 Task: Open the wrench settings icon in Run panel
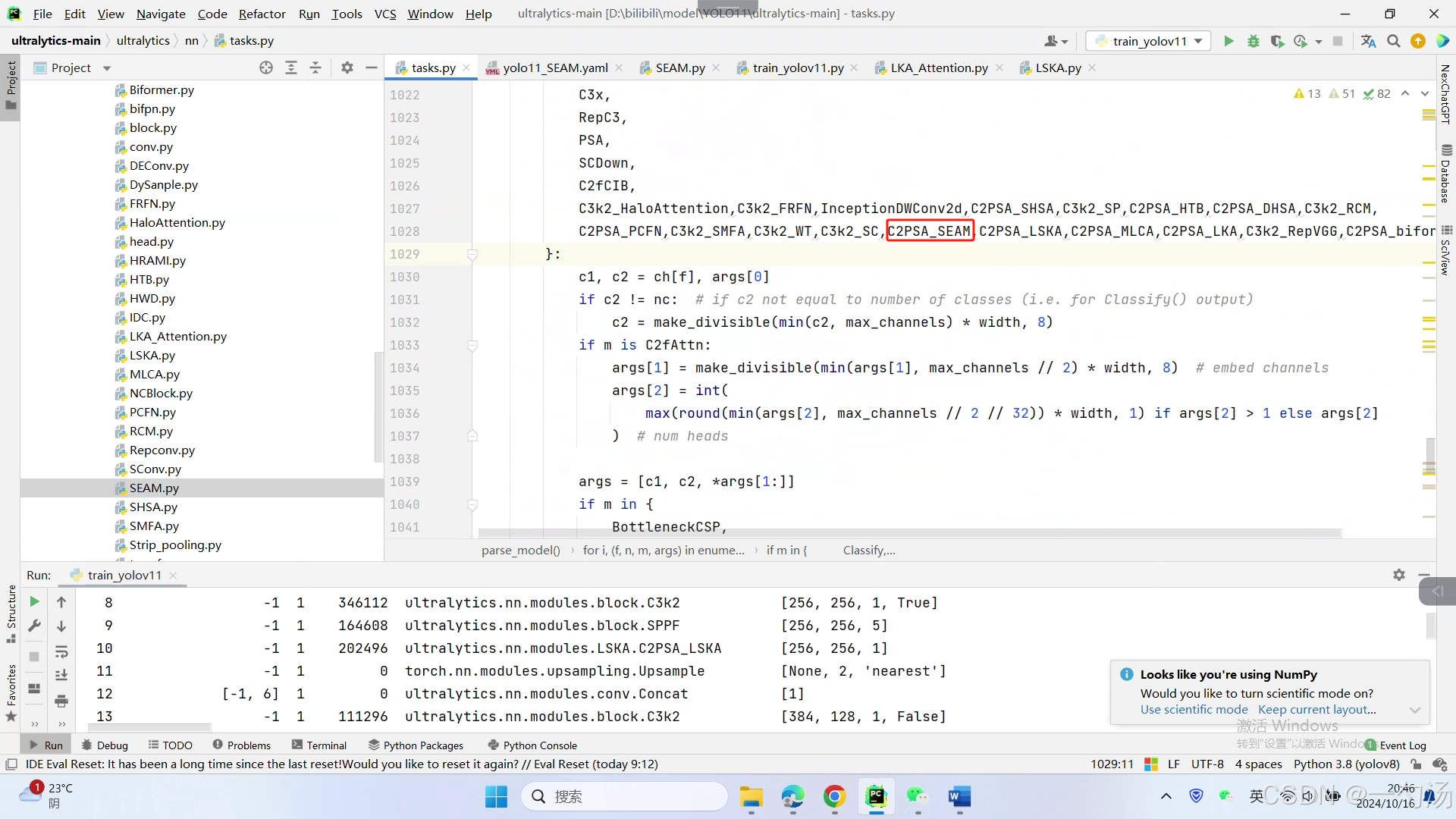34,626
